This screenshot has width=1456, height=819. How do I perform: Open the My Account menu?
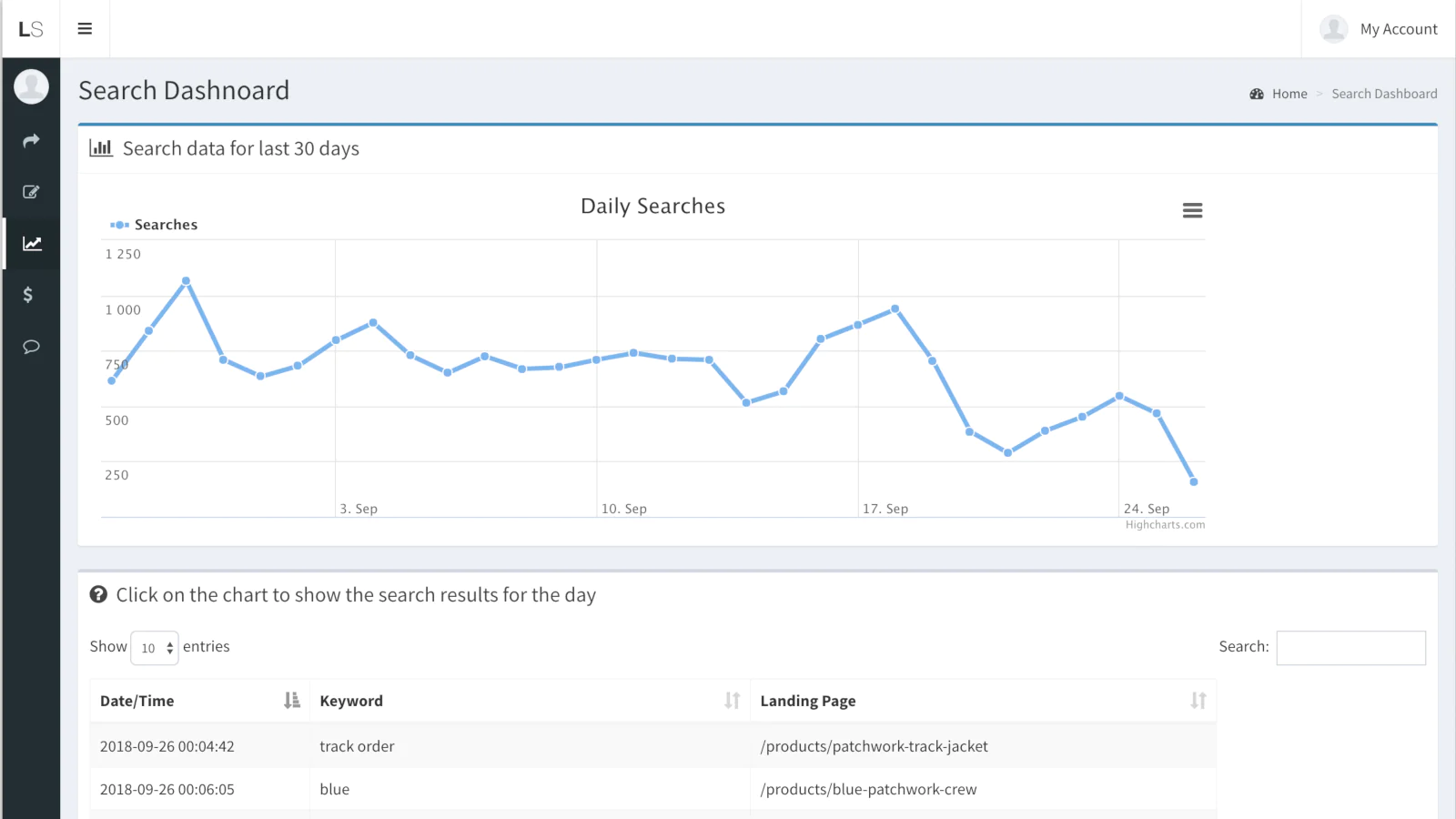click(x=1379, y=29)
